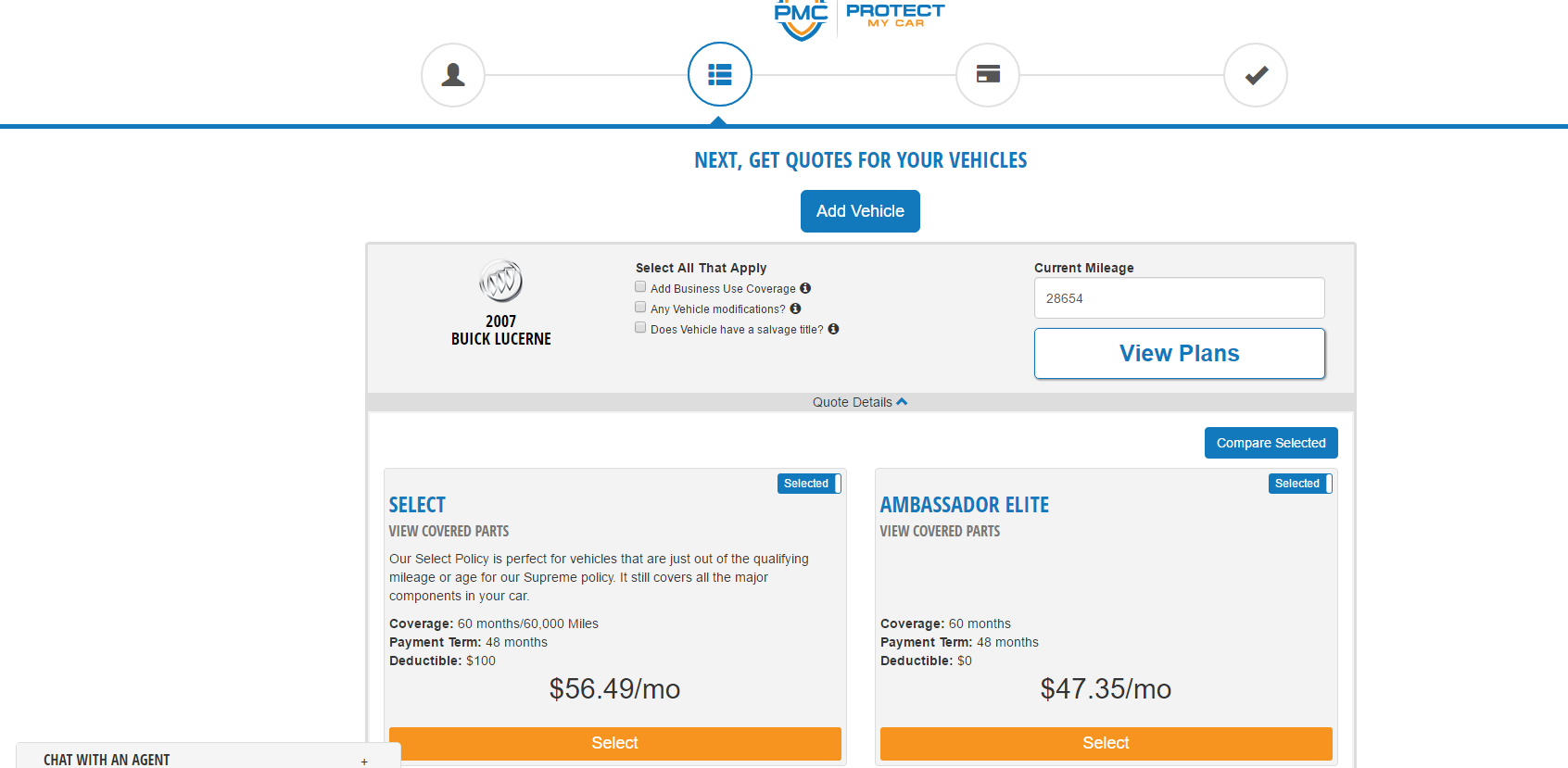Open info tooltip for salvage title question

[832, 329]
